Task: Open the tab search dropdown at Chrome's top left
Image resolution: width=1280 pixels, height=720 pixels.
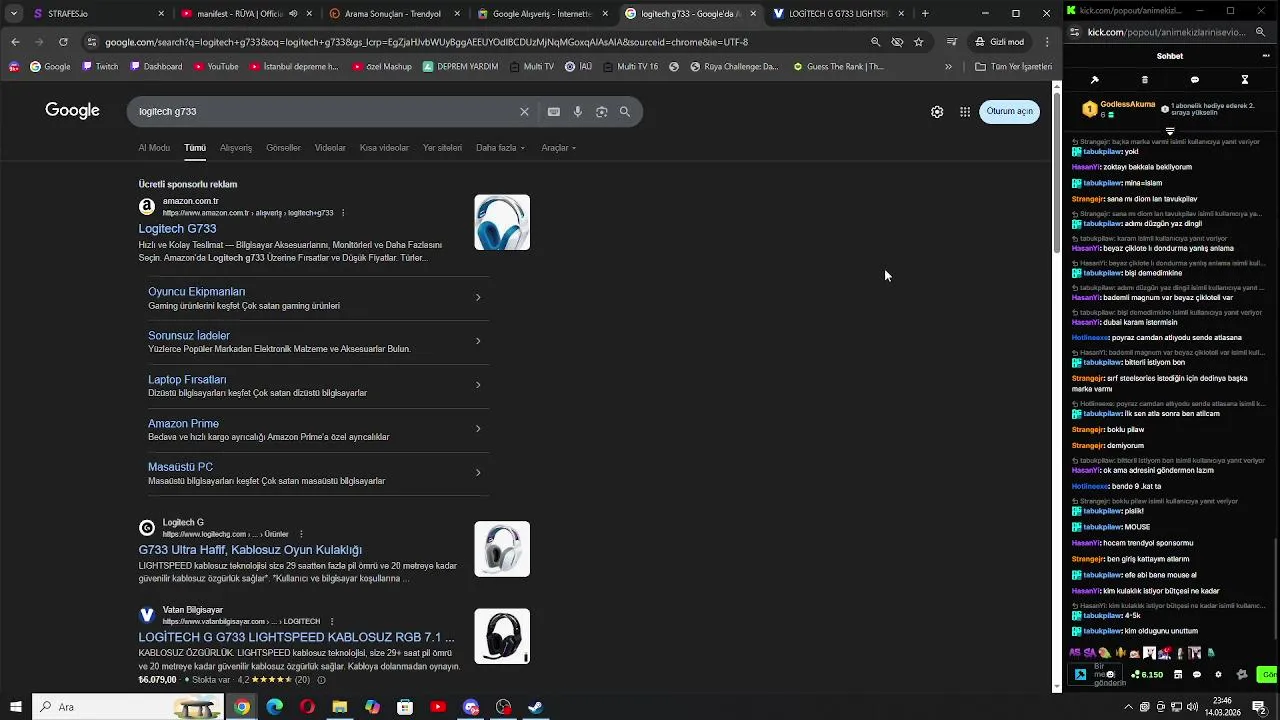Action: tap(14, 14)
